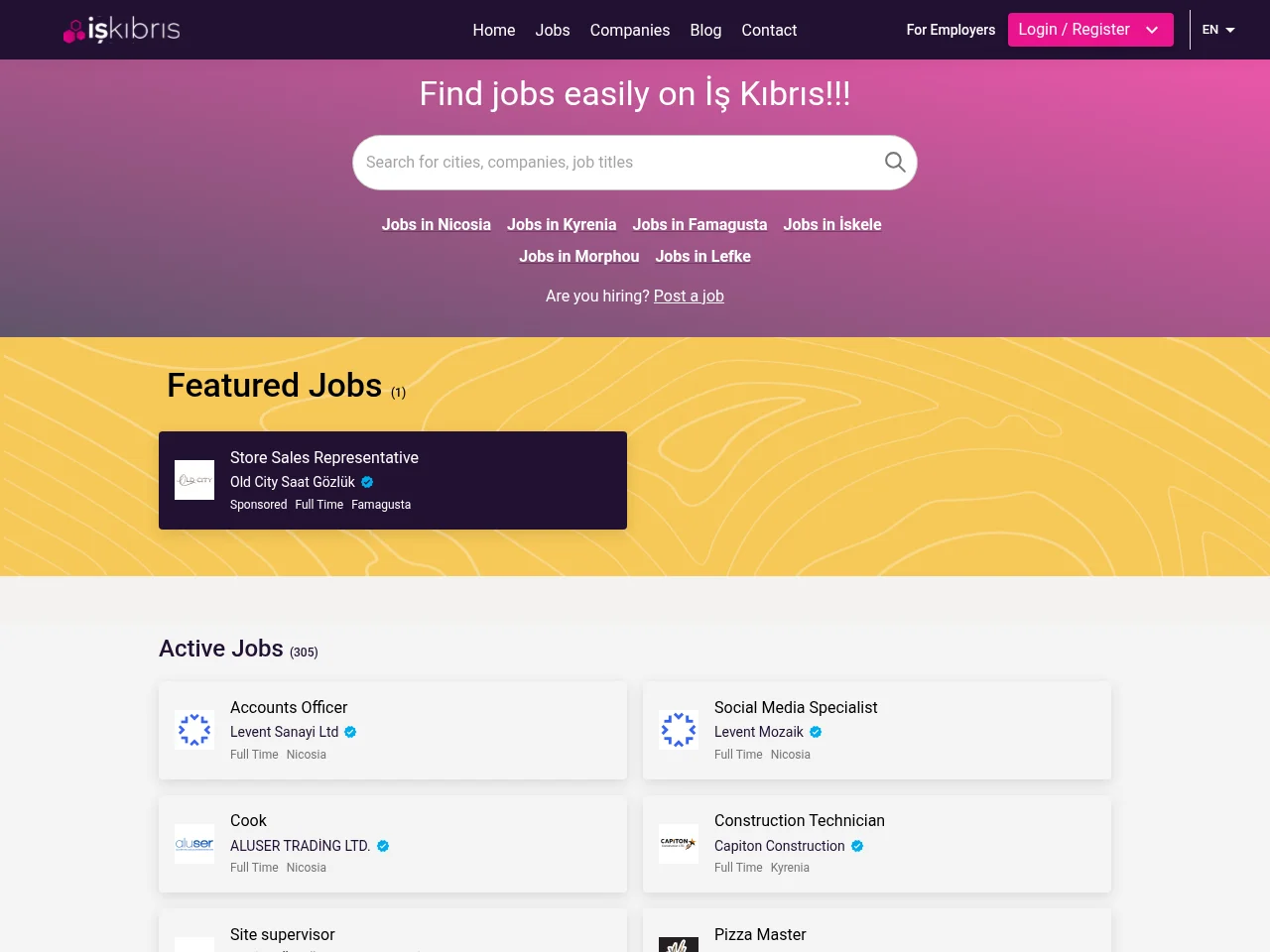The image size is (1270, 952).
Task: Click Nicosia tag under Accounts Officer
Action: [x=307, y=755]
